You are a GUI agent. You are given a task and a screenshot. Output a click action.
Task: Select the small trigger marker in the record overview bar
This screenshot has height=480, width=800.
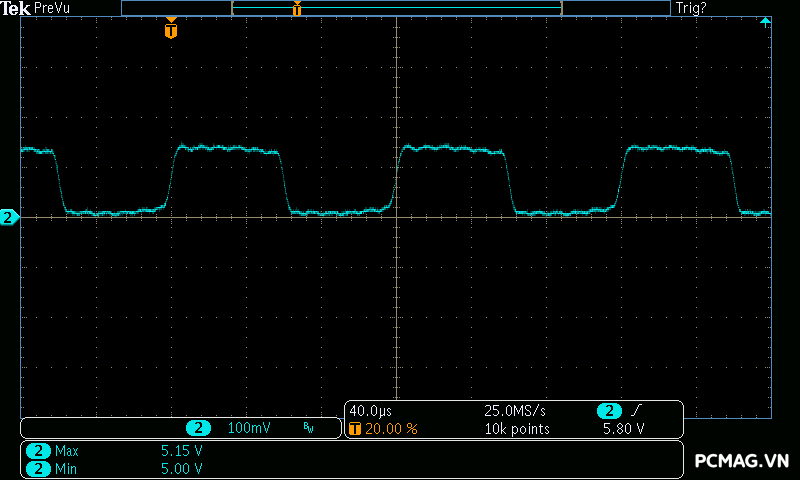click(x=297, y=9)
